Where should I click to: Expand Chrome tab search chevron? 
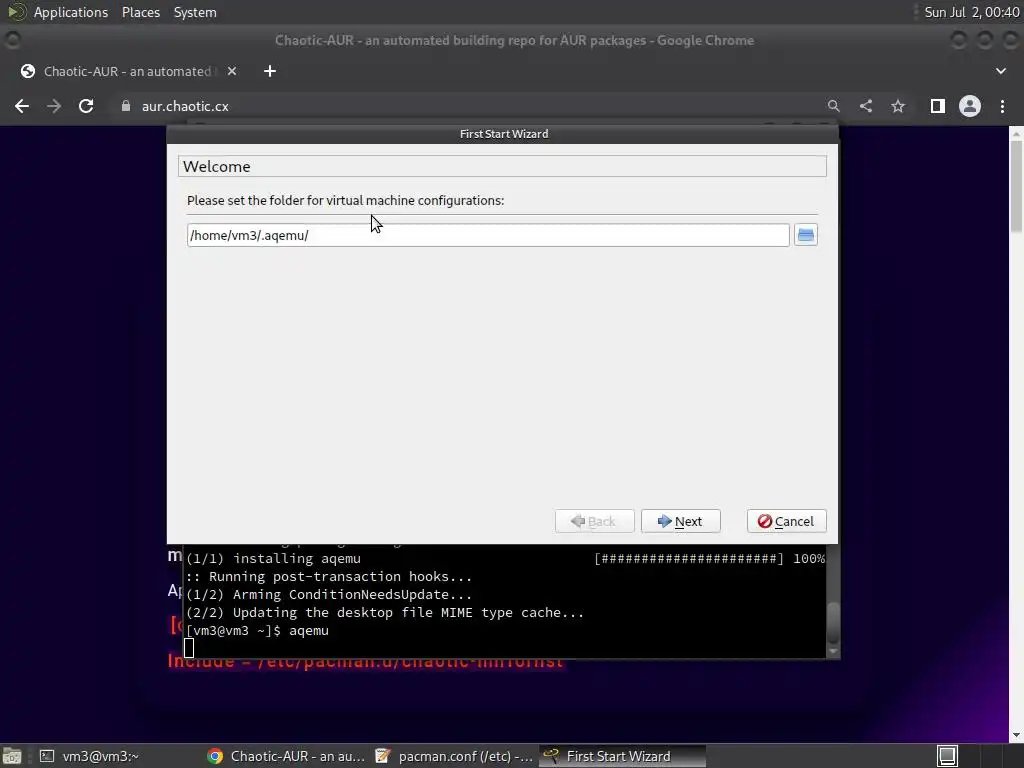(x=1000, y=71)
